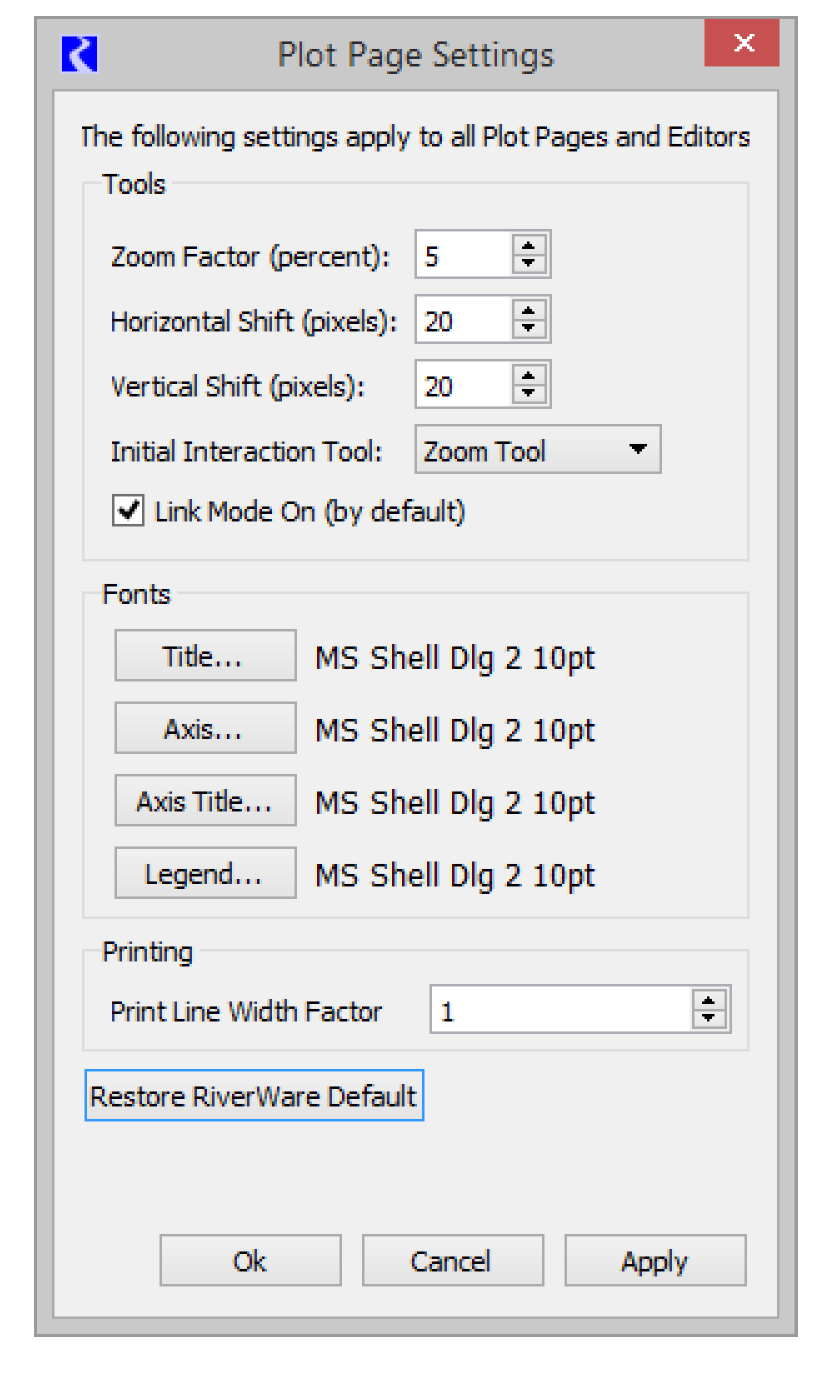The height and width of the screenshot is (1400, 825).
Task: Increase Horizontal Shift using up arrow
Action: pyautogui.click(x=529, y=312)
